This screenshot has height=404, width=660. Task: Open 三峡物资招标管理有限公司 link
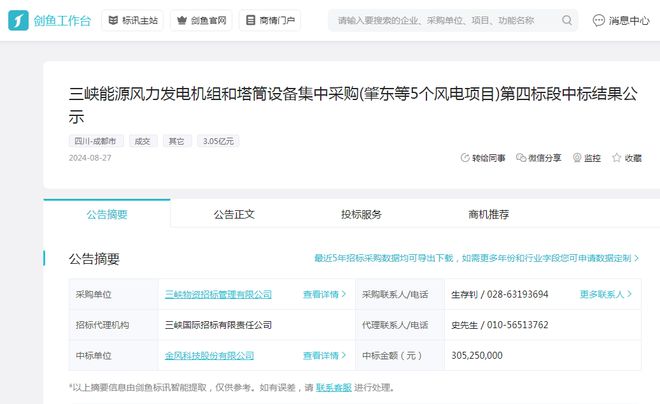[218, 294]
